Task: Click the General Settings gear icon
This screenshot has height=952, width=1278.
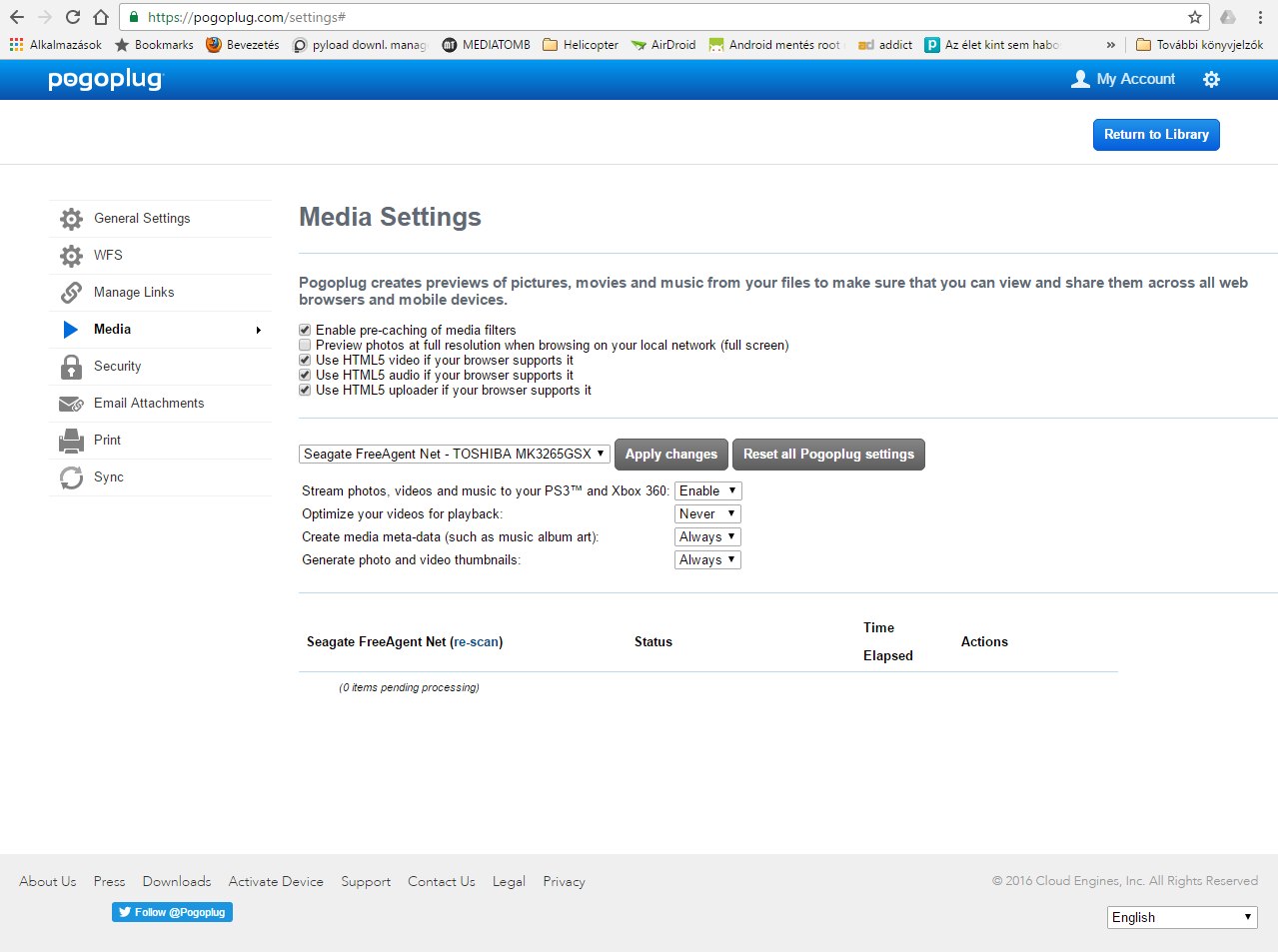Action: 71,219
